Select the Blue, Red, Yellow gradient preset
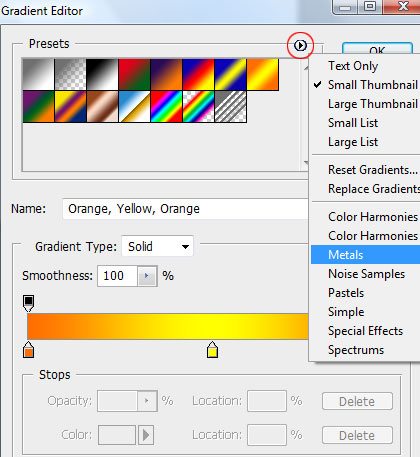This screenshot has height=457, width=420. point(198,74)
